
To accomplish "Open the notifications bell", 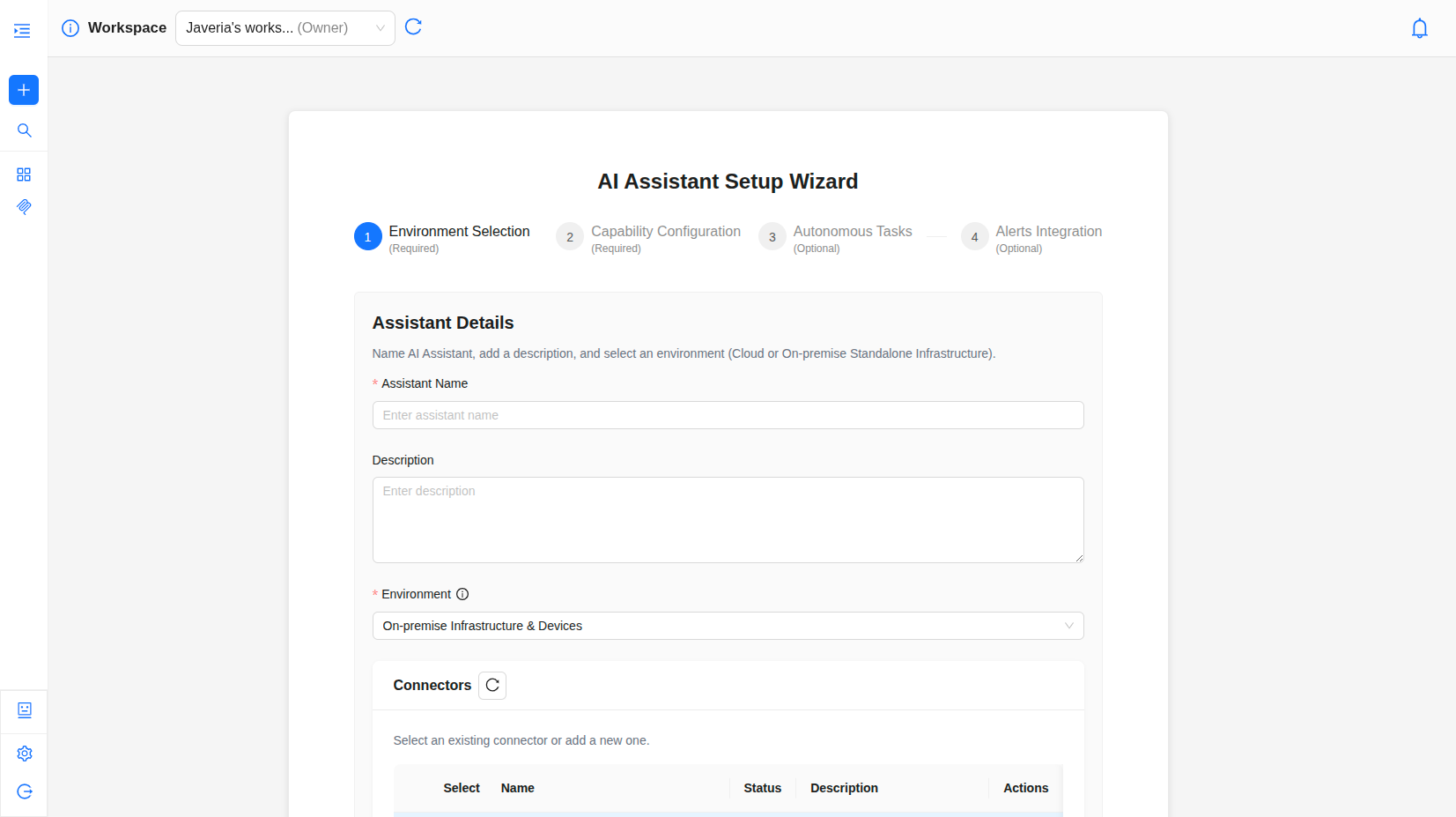I will (x=1419, y=28).
